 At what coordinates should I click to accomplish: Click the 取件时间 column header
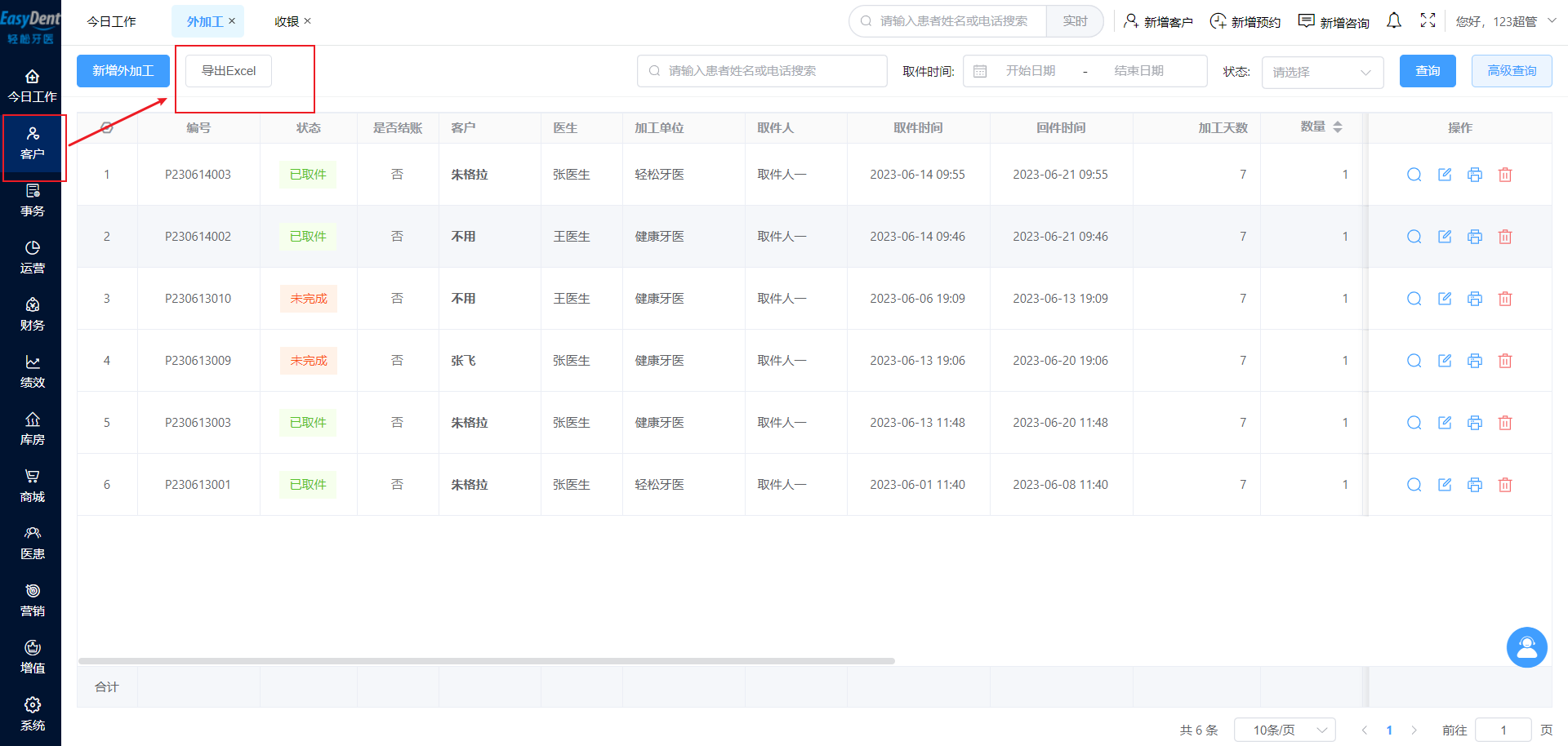click(x=918, y=127)
